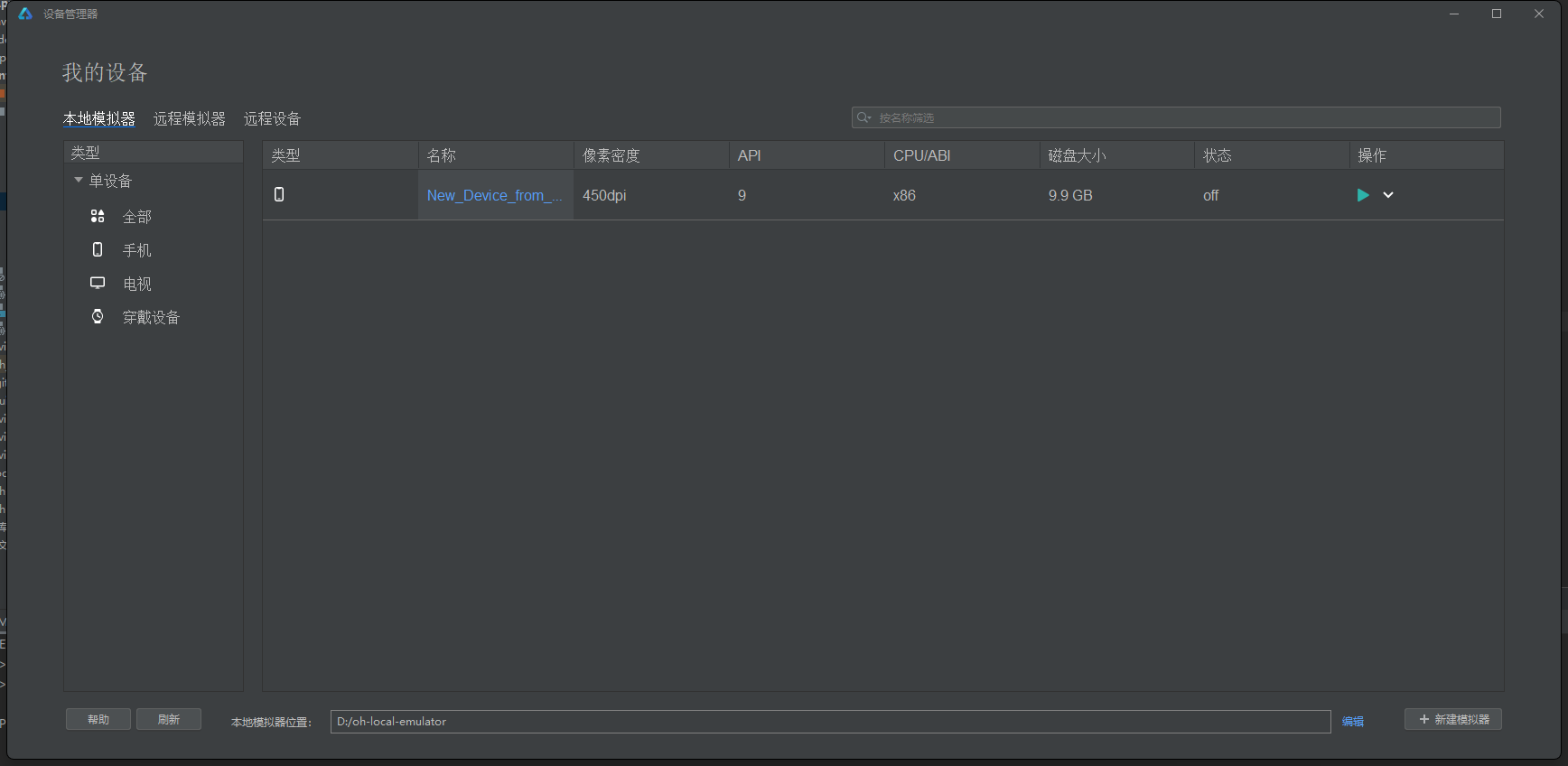Open the New_Device_from device name link
Image resolution: width=1568 pixels, height=766 pixels.
coord(494,195)
